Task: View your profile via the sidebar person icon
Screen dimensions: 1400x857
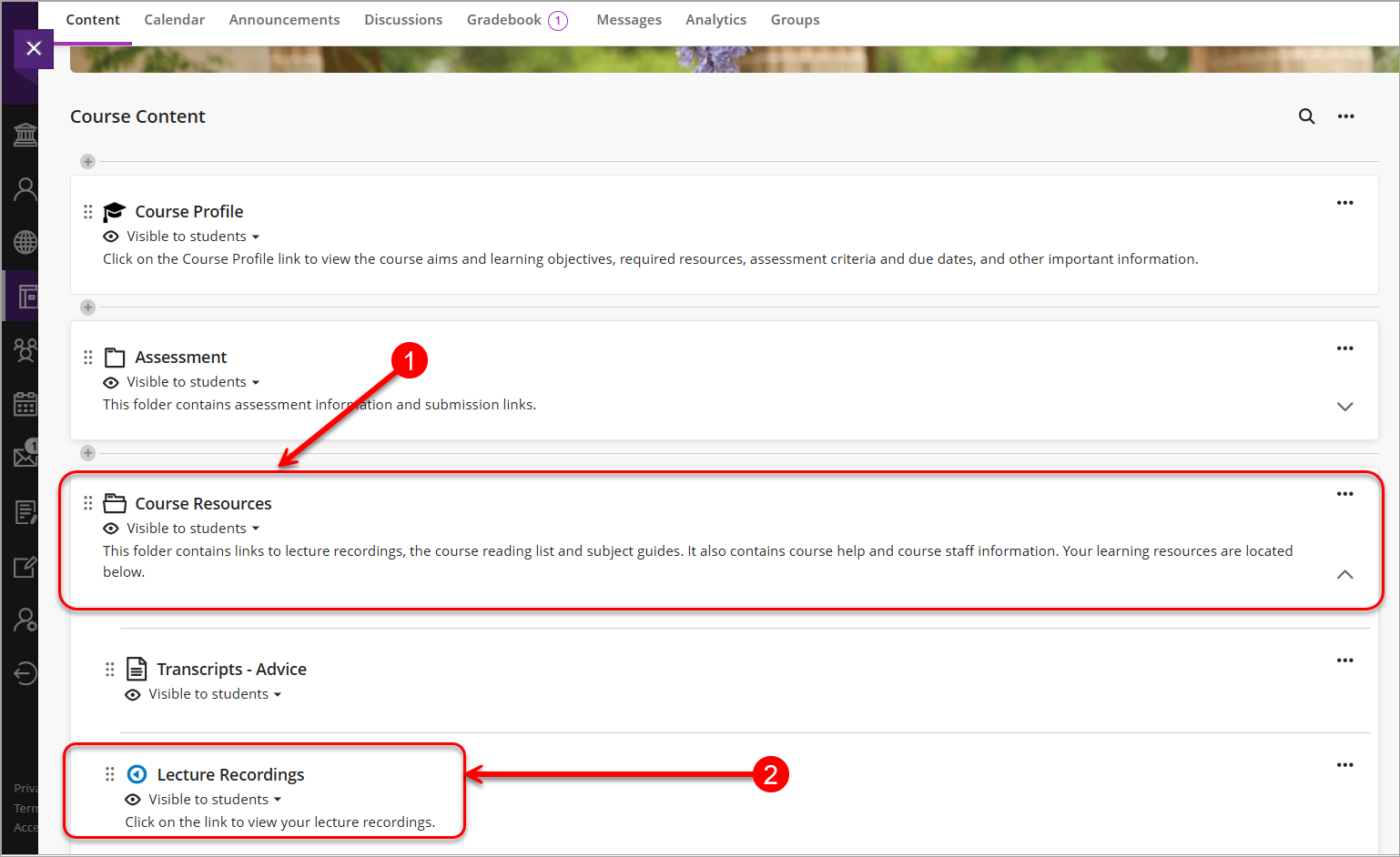Action: point(25,188)
